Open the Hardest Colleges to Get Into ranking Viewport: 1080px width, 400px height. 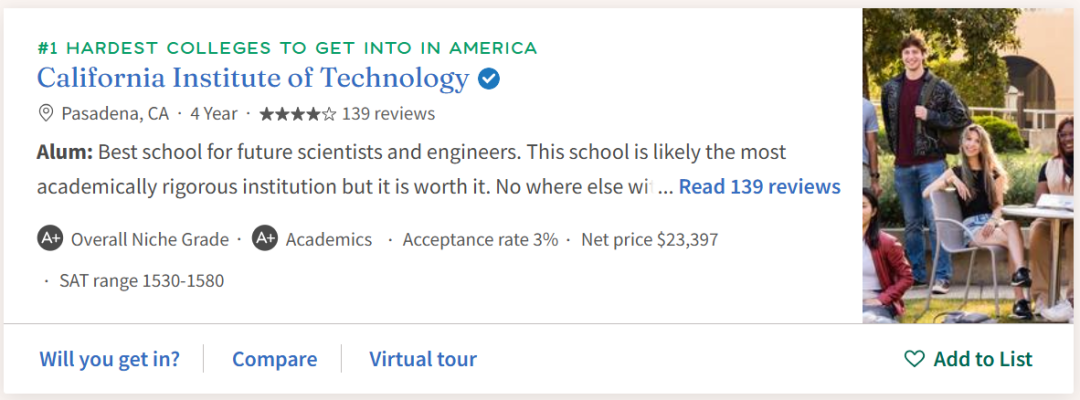[287, 47]
